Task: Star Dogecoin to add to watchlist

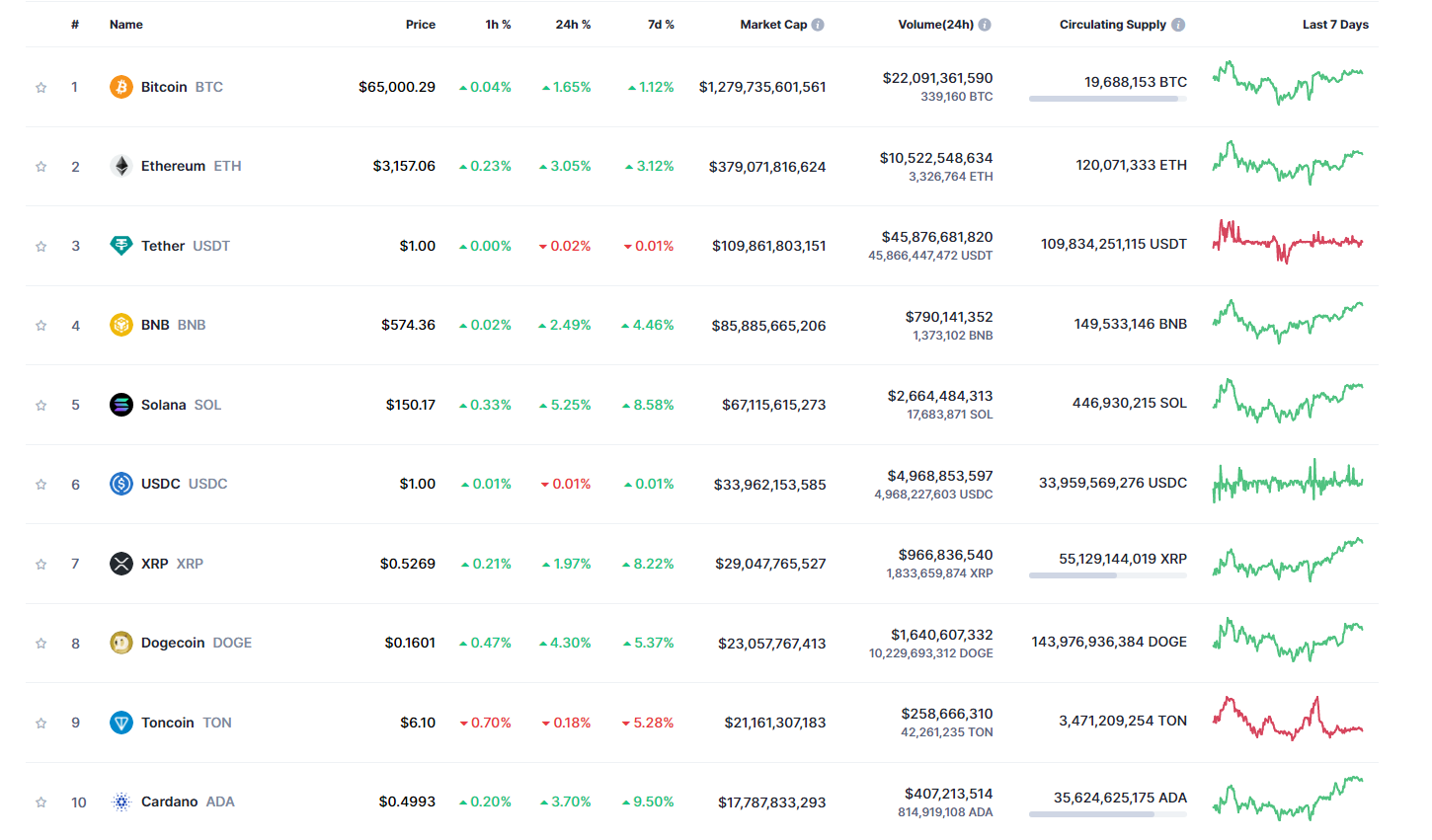Action: 41,644
